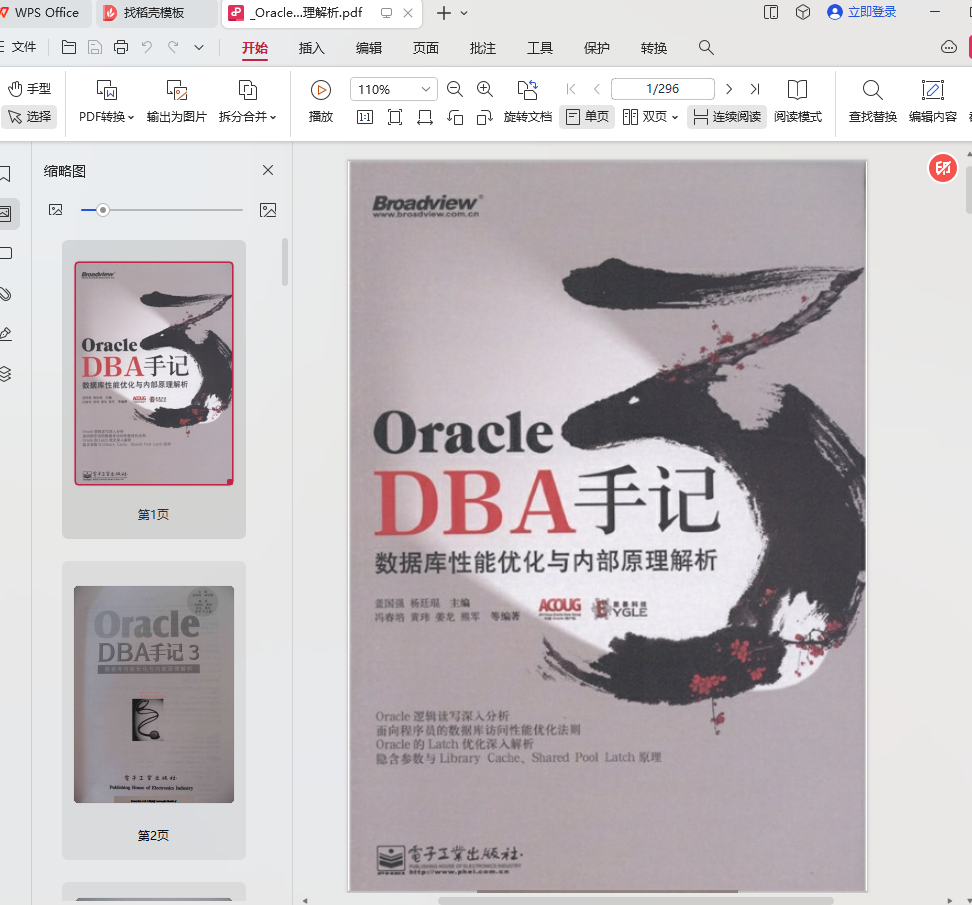The image size is (972, 905).
Task: Adjust the thumbnail size slider
Action: (x=103, y=210)
